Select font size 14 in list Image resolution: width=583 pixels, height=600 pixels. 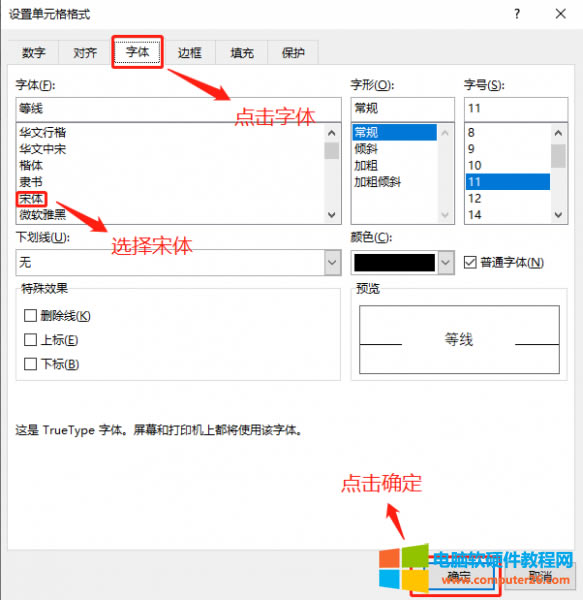pos(475,215)
